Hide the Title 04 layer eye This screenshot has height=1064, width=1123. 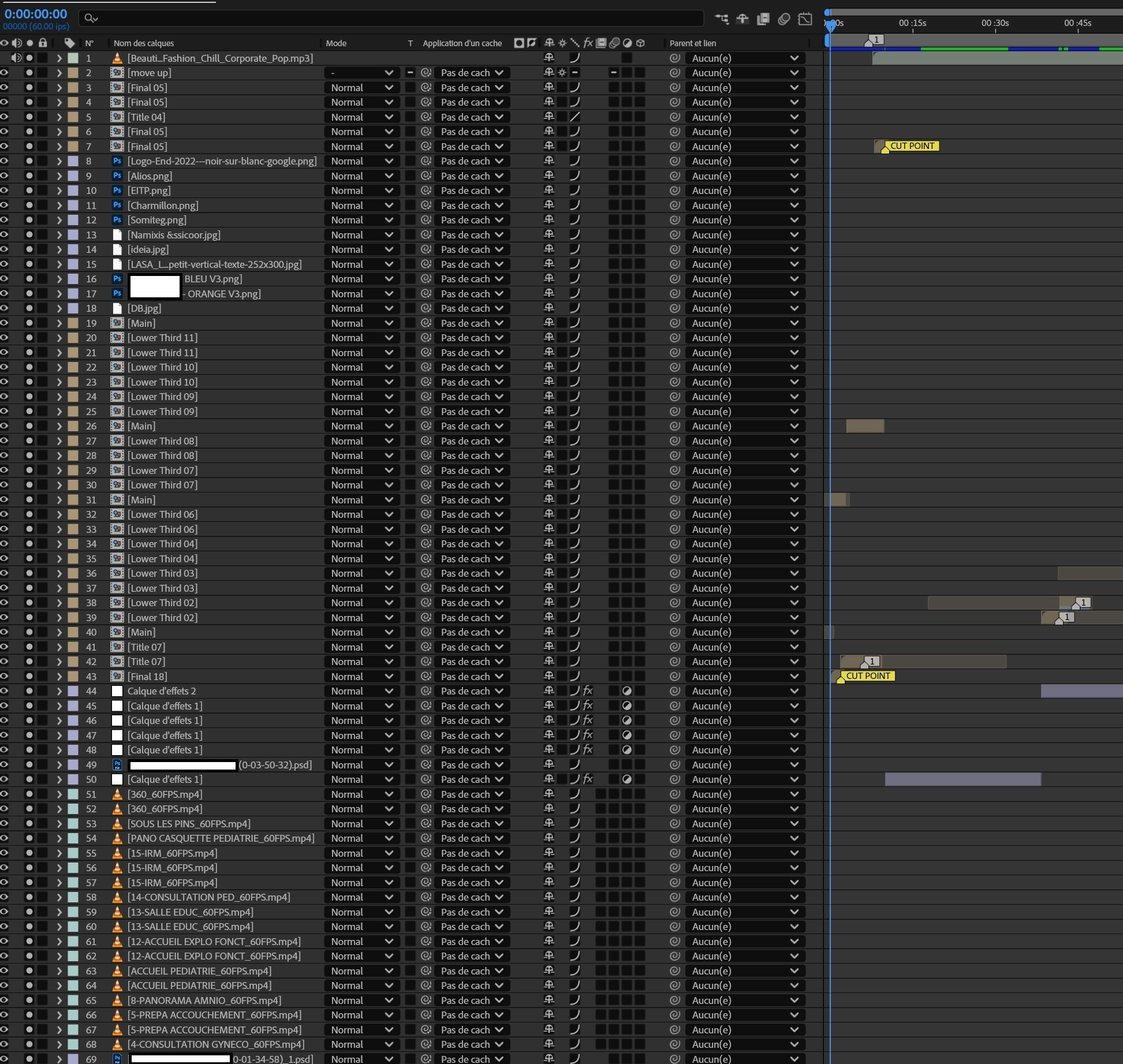click(x=4, y=117)
